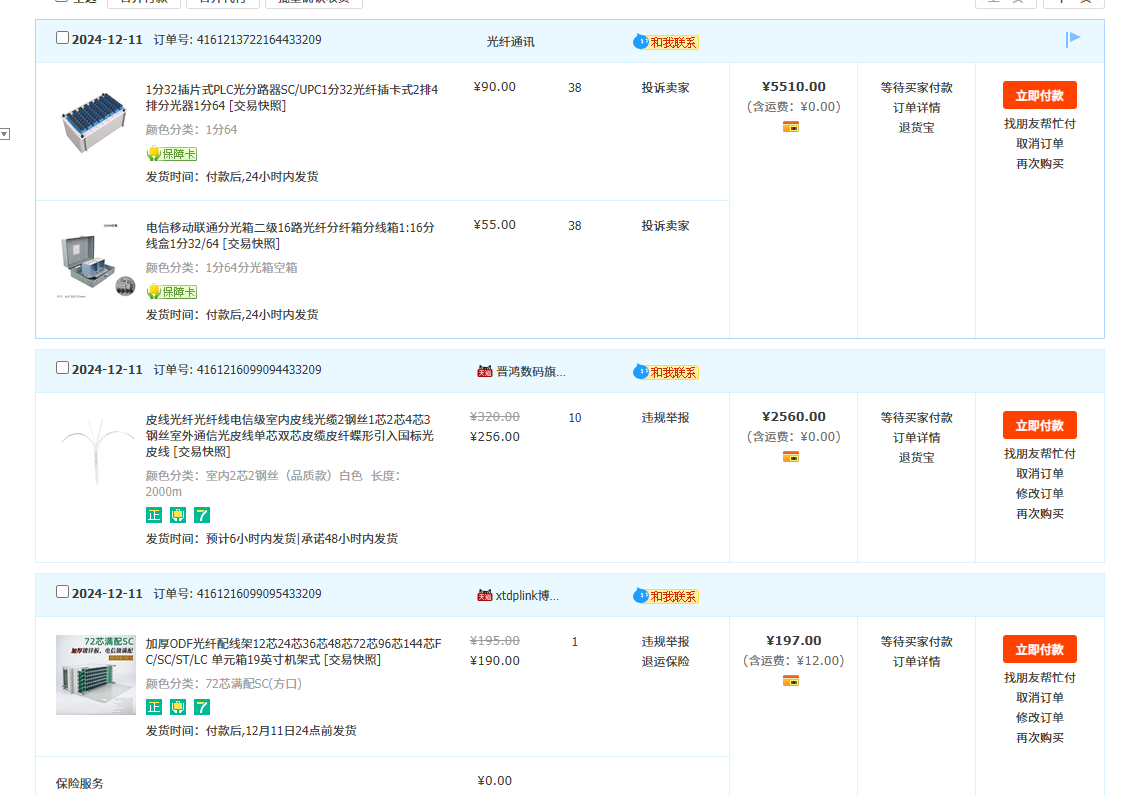
Task: Click 立即付款 for the ¥5510.00 order
Action: coord(1039,96)
